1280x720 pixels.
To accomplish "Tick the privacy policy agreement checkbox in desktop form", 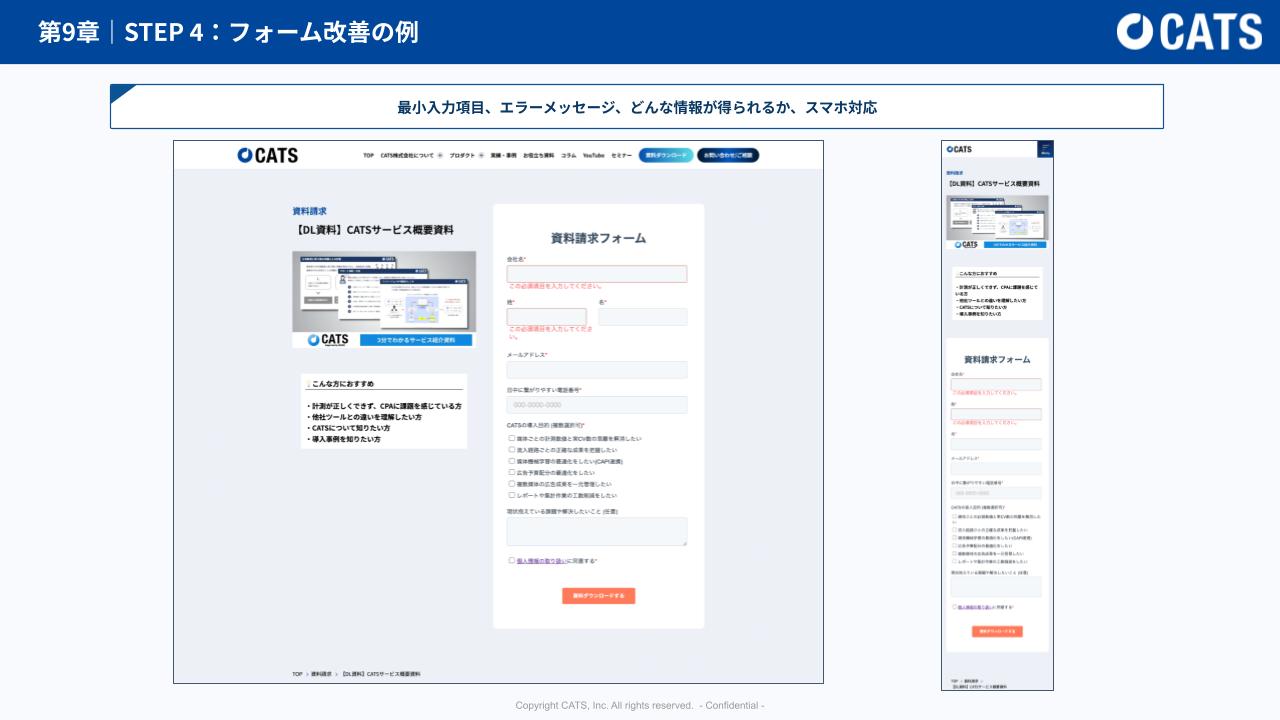I will pyautogui.click(x=512, y=560).
